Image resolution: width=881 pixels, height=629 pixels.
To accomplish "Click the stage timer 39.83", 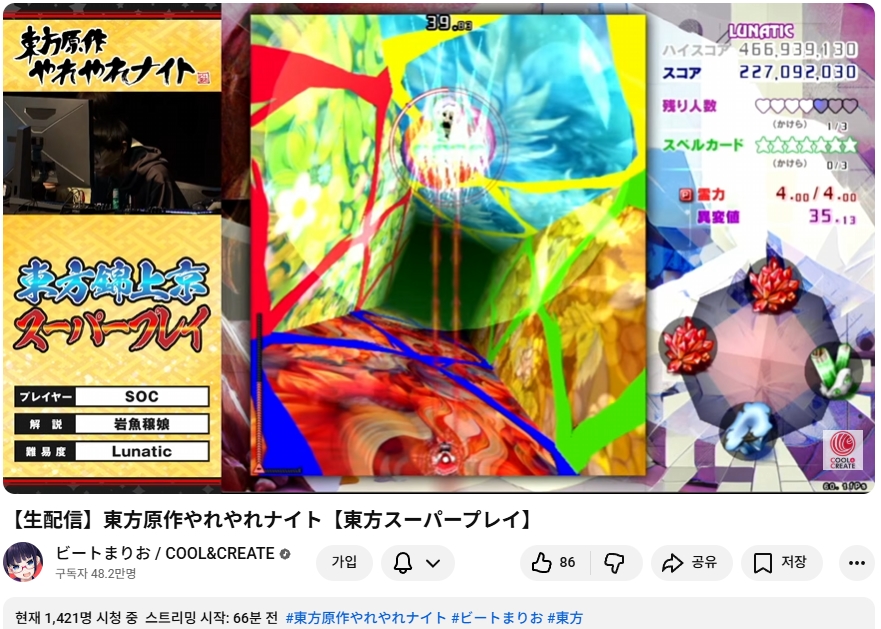I will coord(448,23).
